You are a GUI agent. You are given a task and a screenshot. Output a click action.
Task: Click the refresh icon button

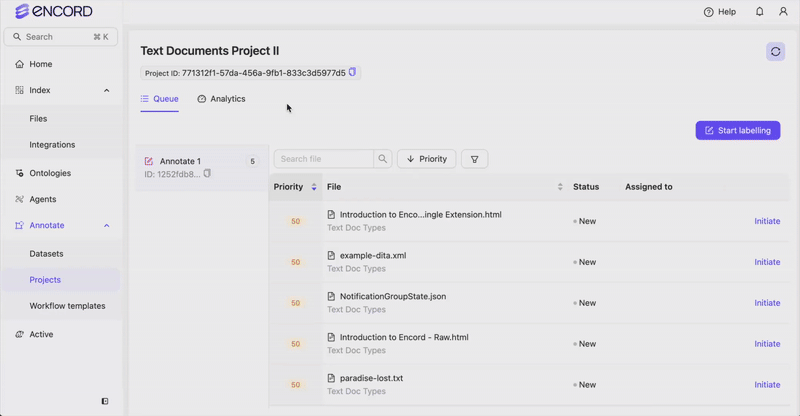coord(775,52)
